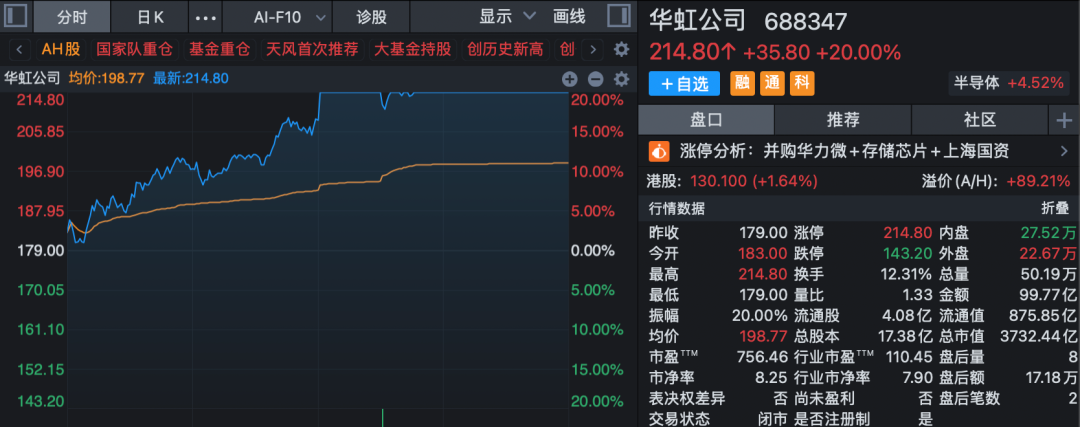Image resolution: width=1080 pixels, height=427 pixels.
Task: Click stock code 688347
Action: 805,21
